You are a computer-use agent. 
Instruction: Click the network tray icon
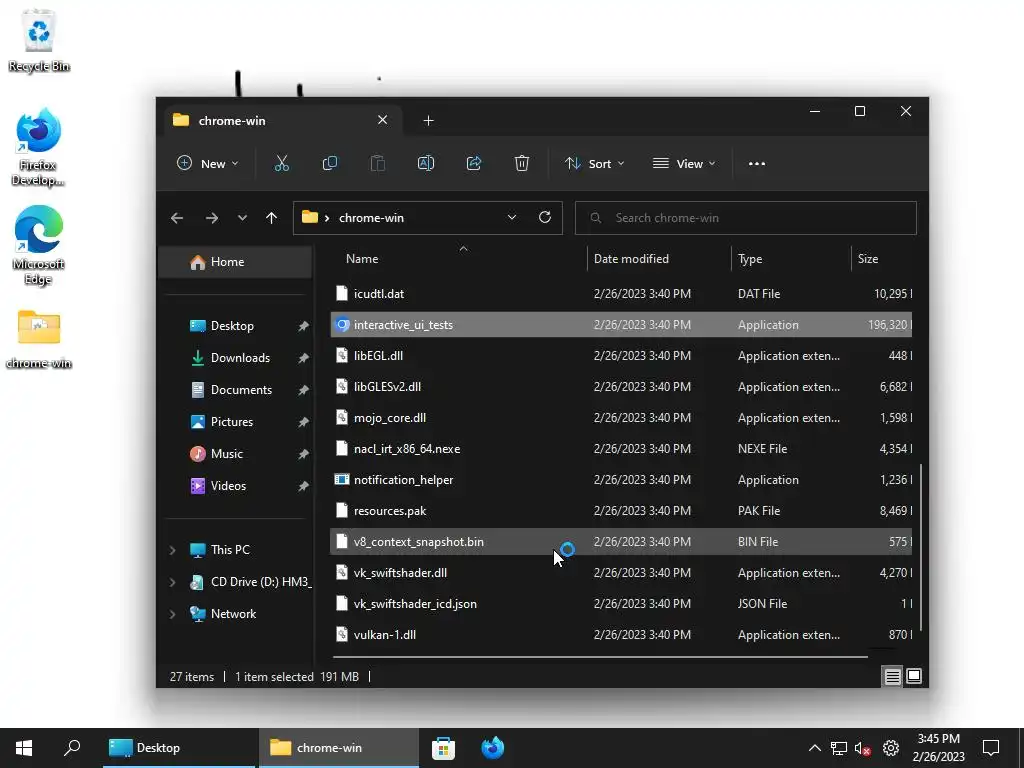tap(839, 748)
